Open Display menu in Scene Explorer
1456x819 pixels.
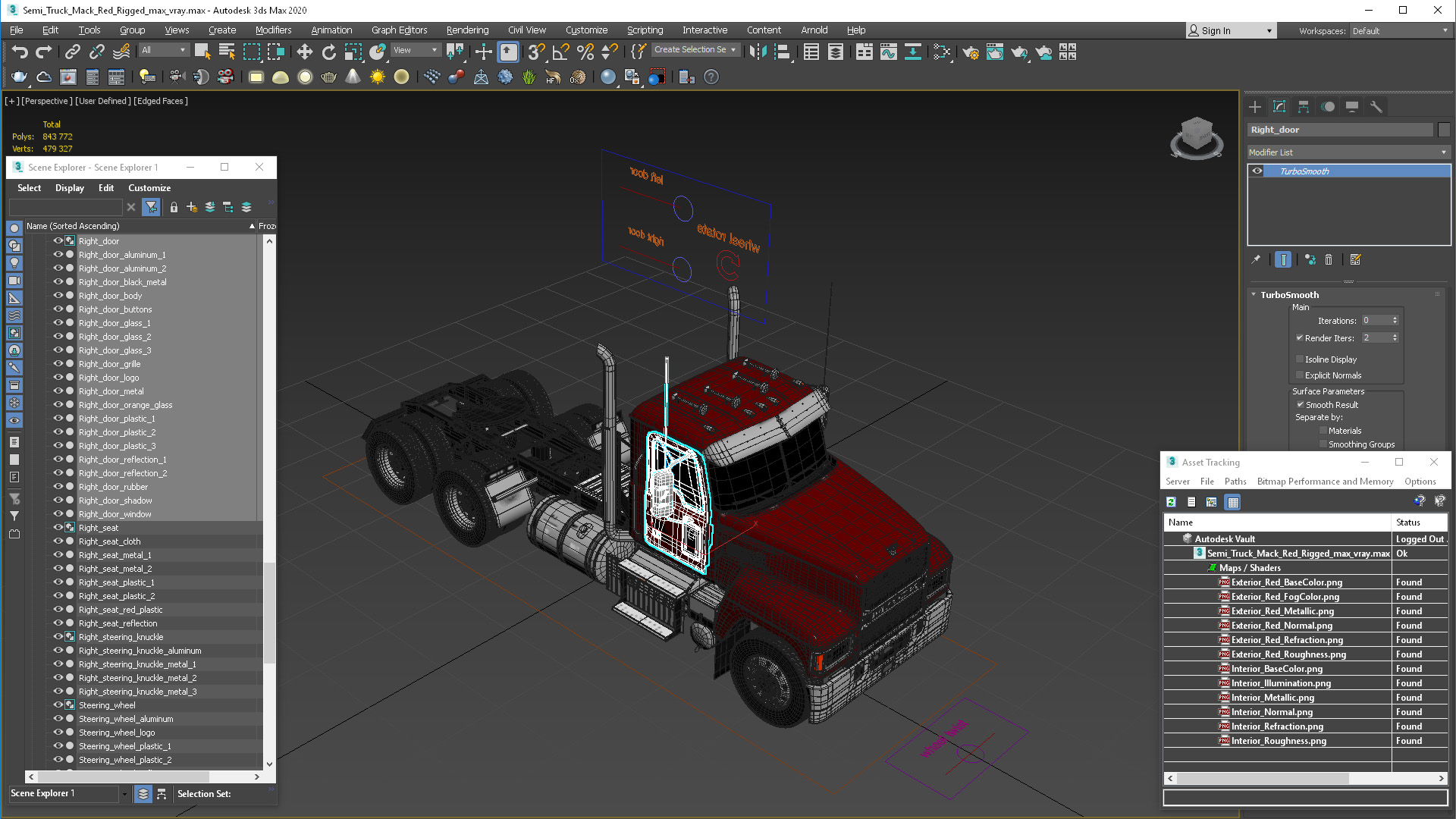[x=70, y=188]
